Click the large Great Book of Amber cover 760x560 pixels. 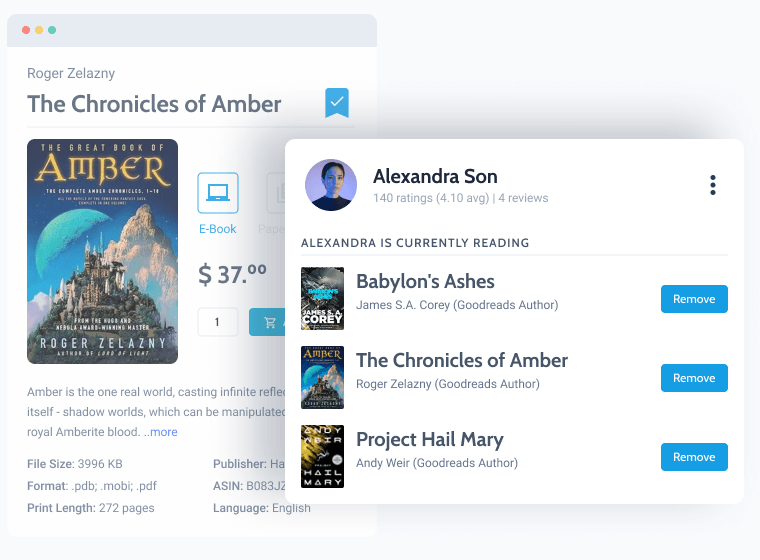tap(102, 252)
